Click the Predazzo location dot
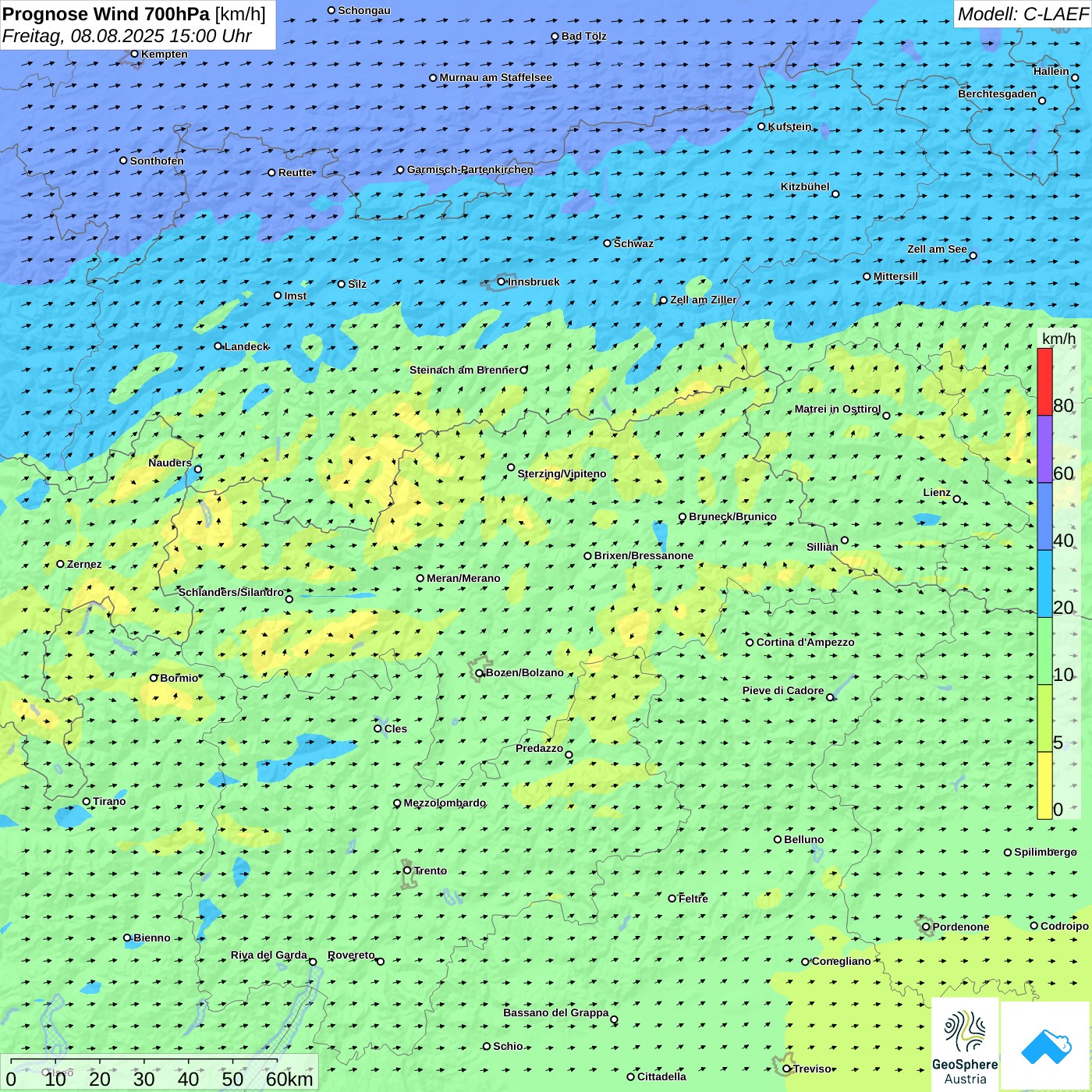 [x=569, y=755]
